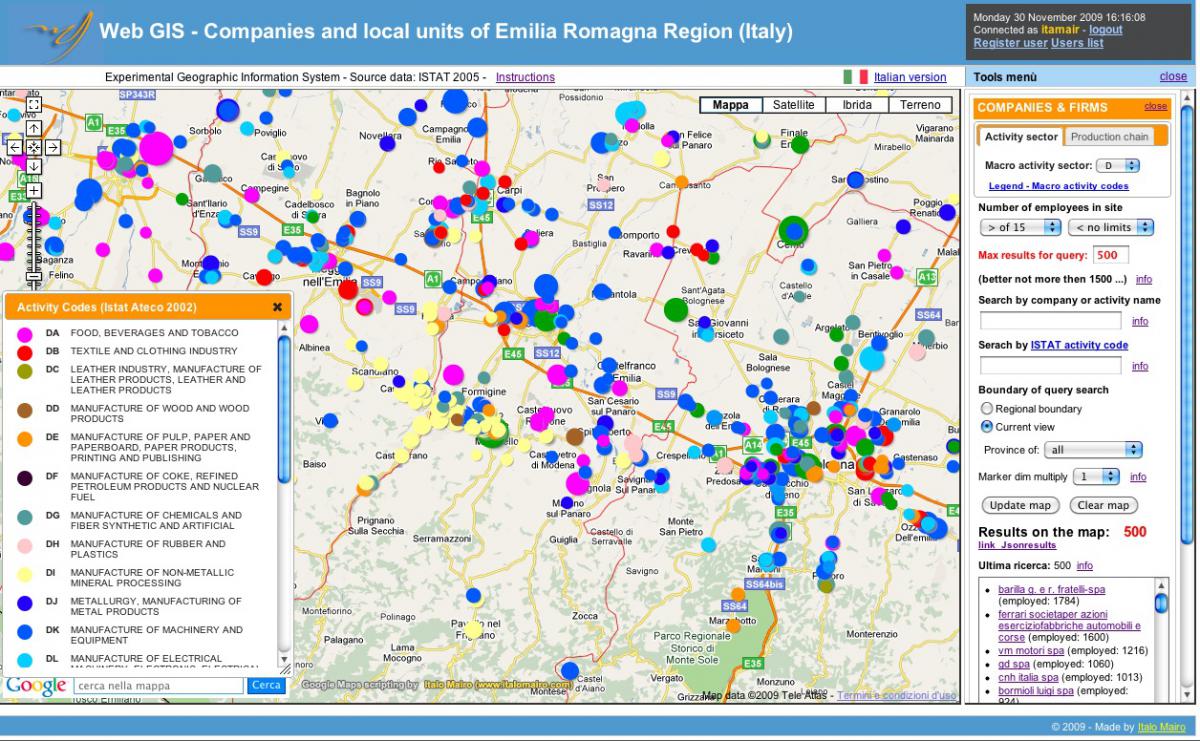Pan the map left with arrow control
1200x741 pixels.
pos(15,147)
